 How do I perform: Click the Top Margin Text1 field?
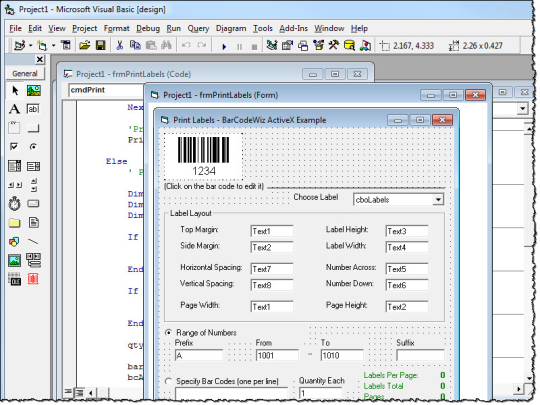(272, 231)
